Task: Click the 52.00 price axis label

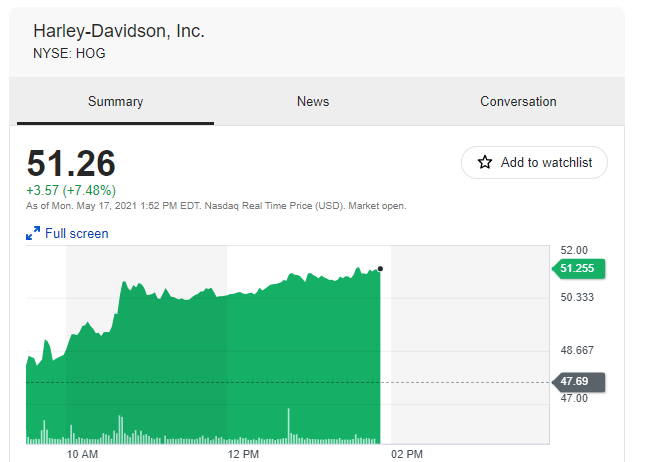Action: coord(574,250)
